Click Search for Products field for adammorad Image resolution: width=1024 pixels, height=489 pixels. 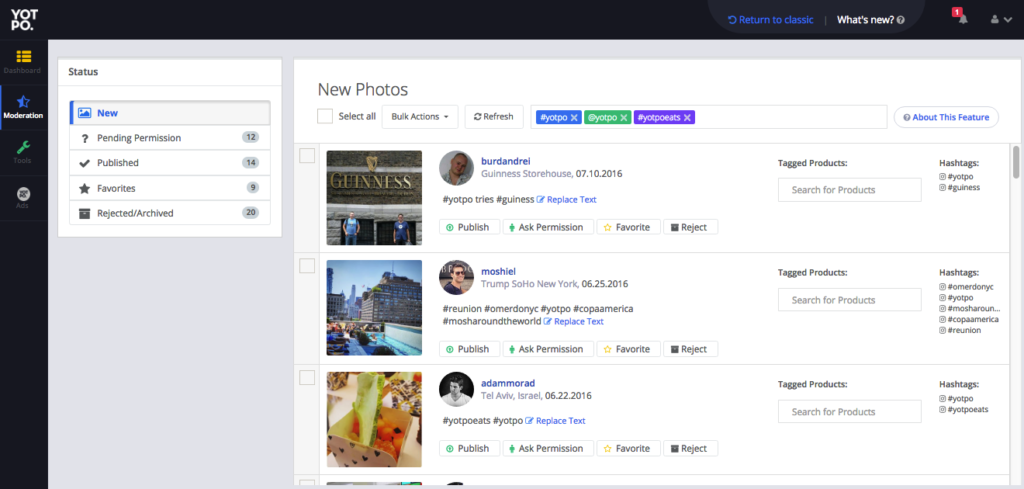coord(849,411)
